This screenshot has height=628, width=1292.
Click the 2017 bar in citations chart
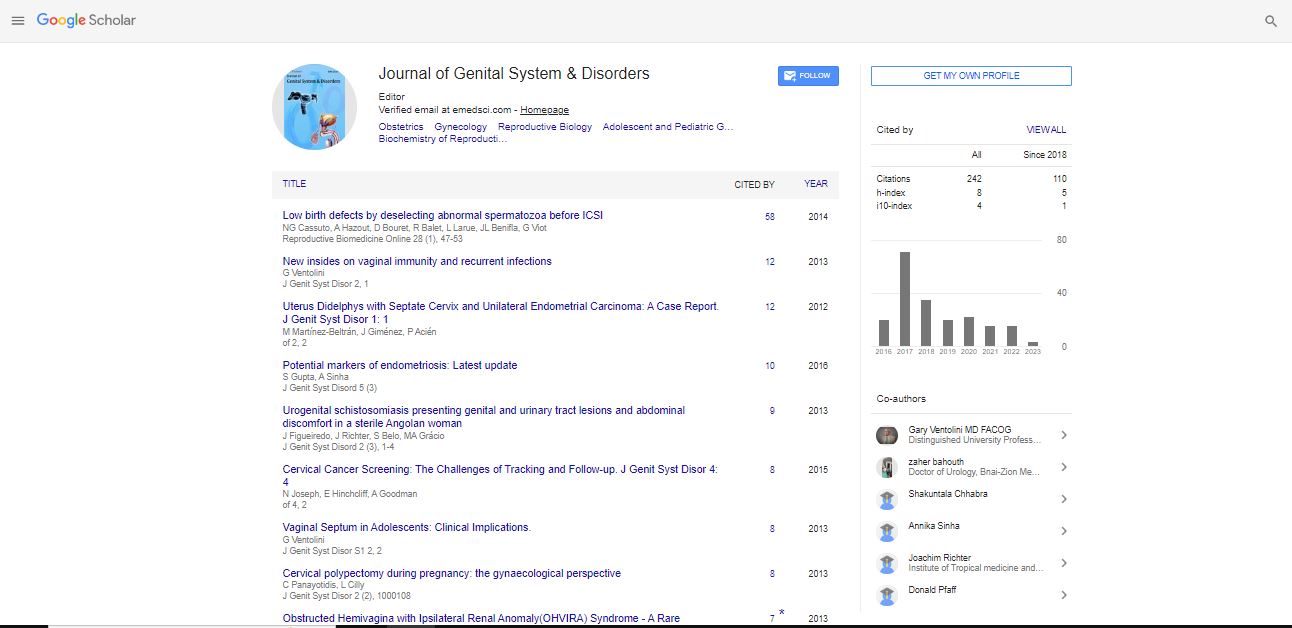pos(905,299)
